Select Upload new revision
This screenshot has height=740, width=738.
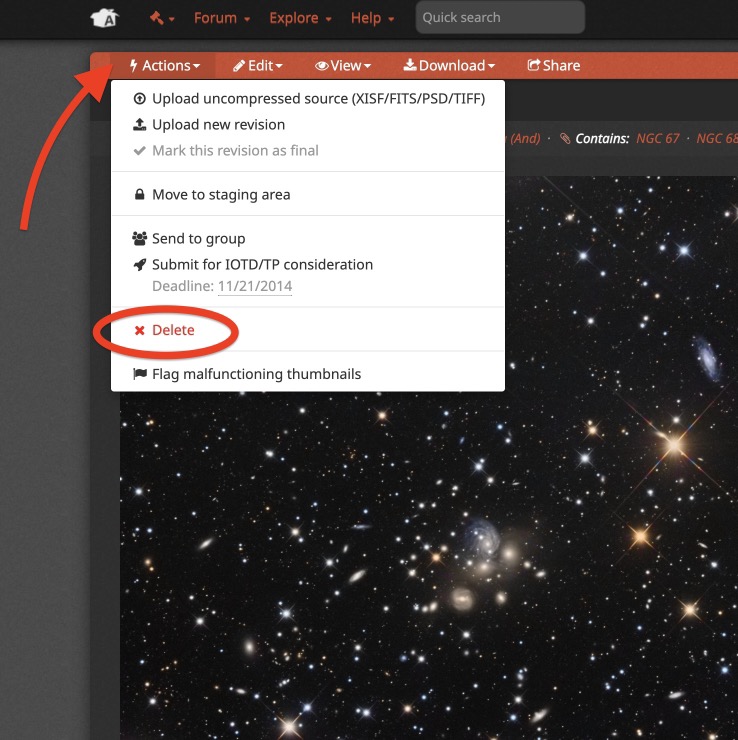[x=308, y=125]
